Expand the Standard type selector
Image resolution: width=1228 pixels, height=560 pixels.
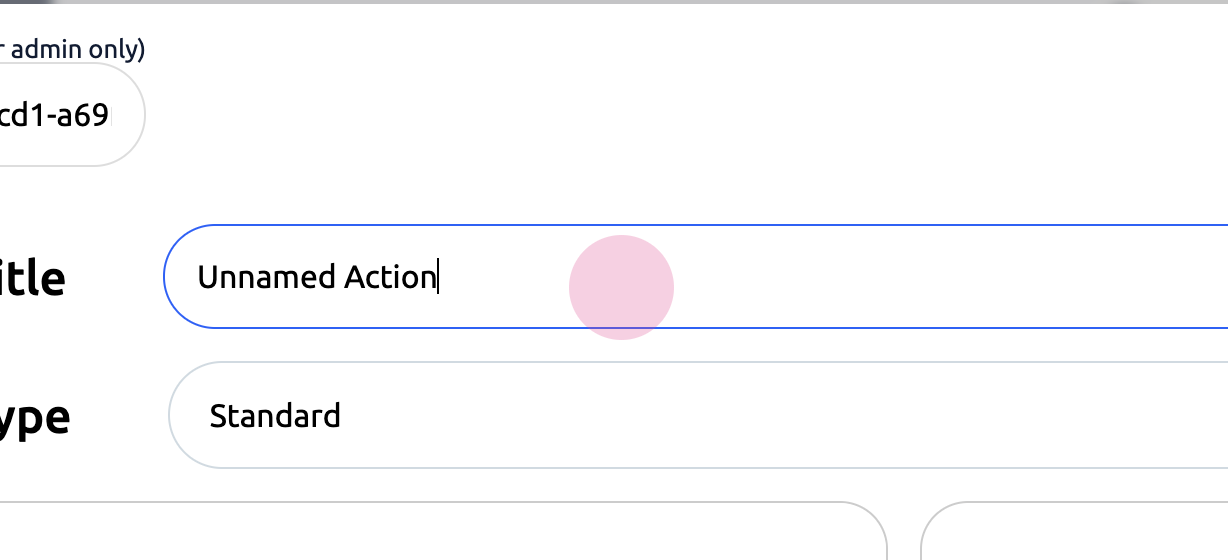tap(1000, 415)
